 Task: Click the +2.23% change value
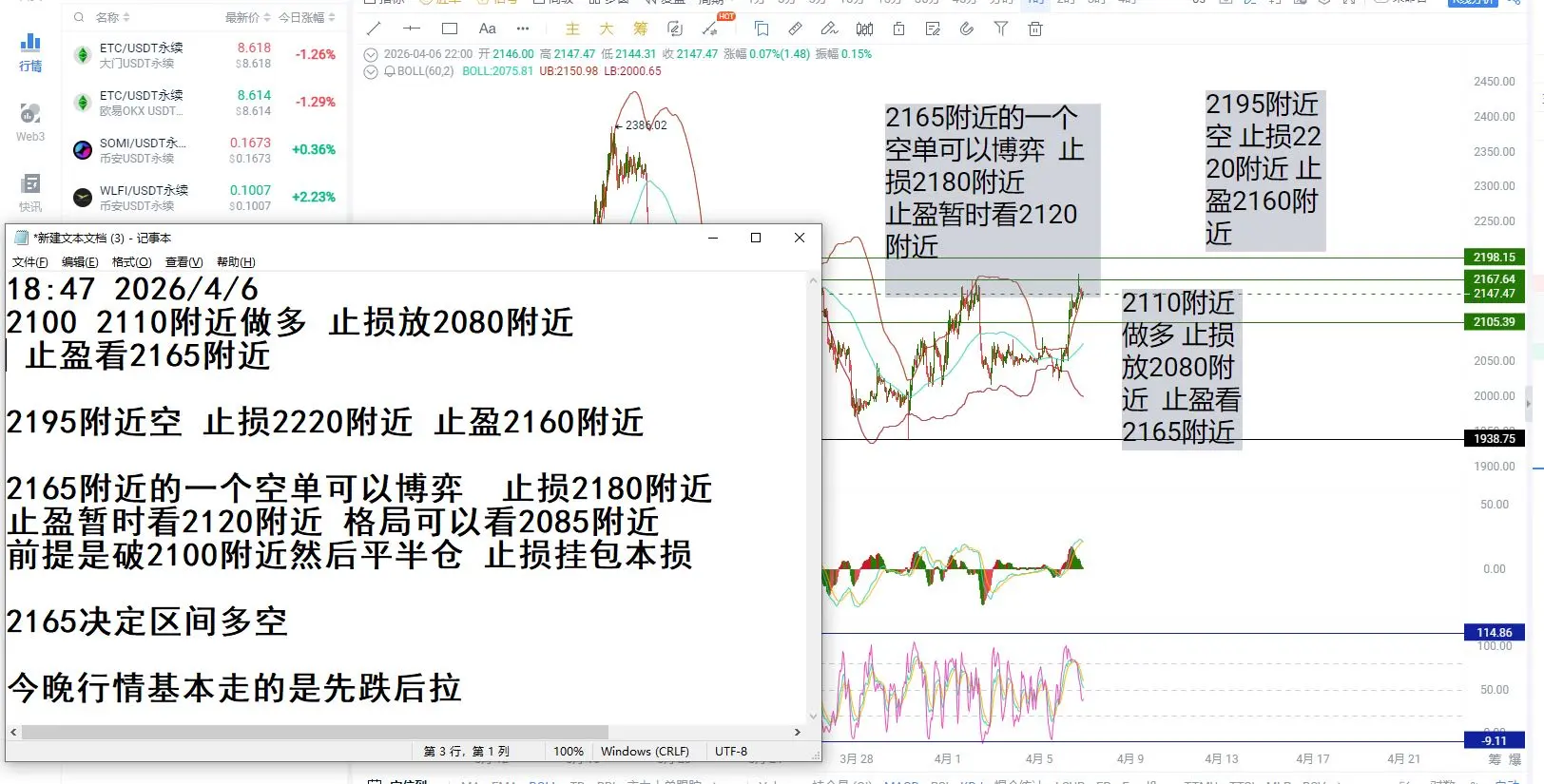[x=314, y=198]
